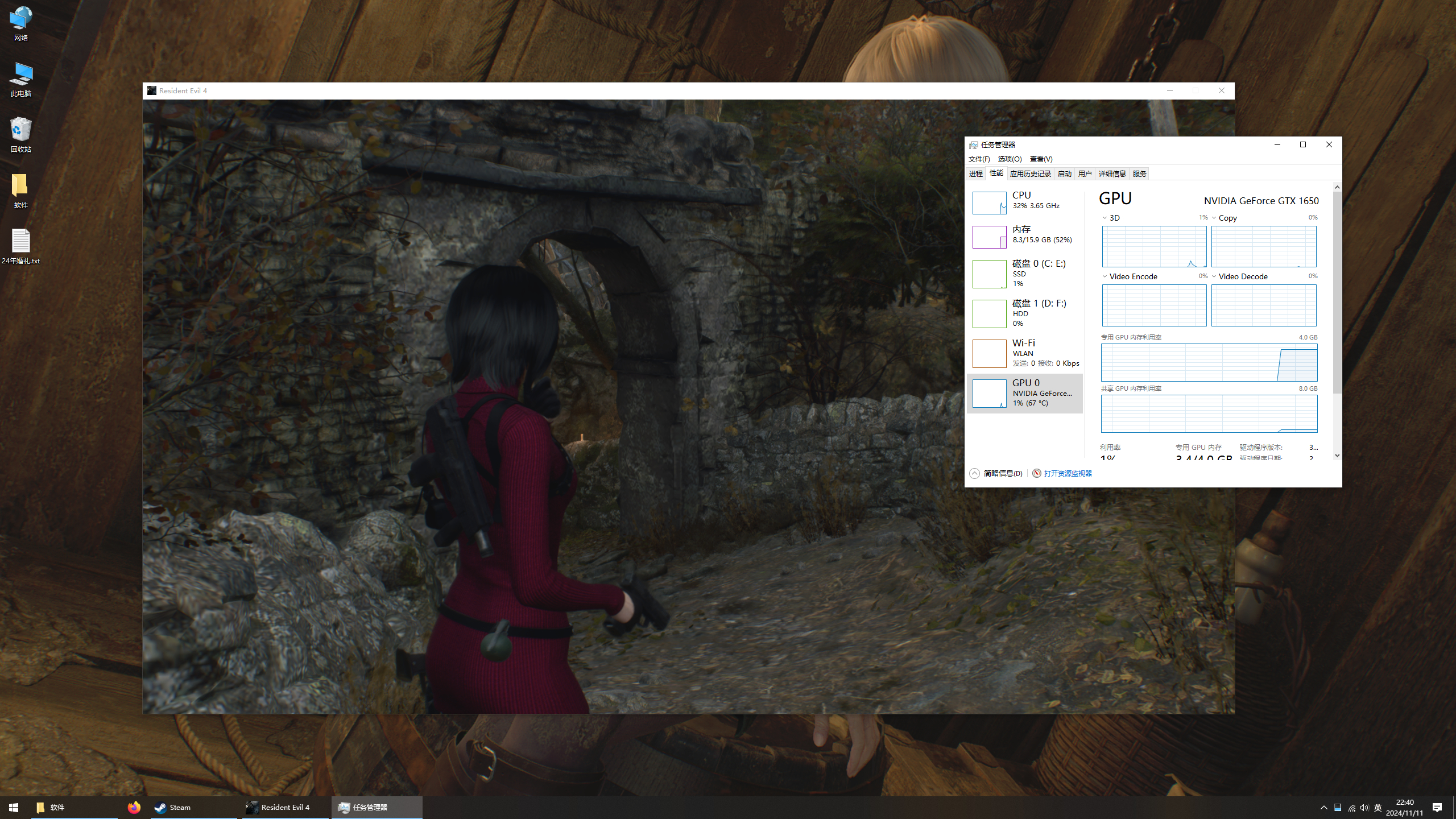
Task: Open the 文件(F) menu
Action: click(x=979, y=159)
